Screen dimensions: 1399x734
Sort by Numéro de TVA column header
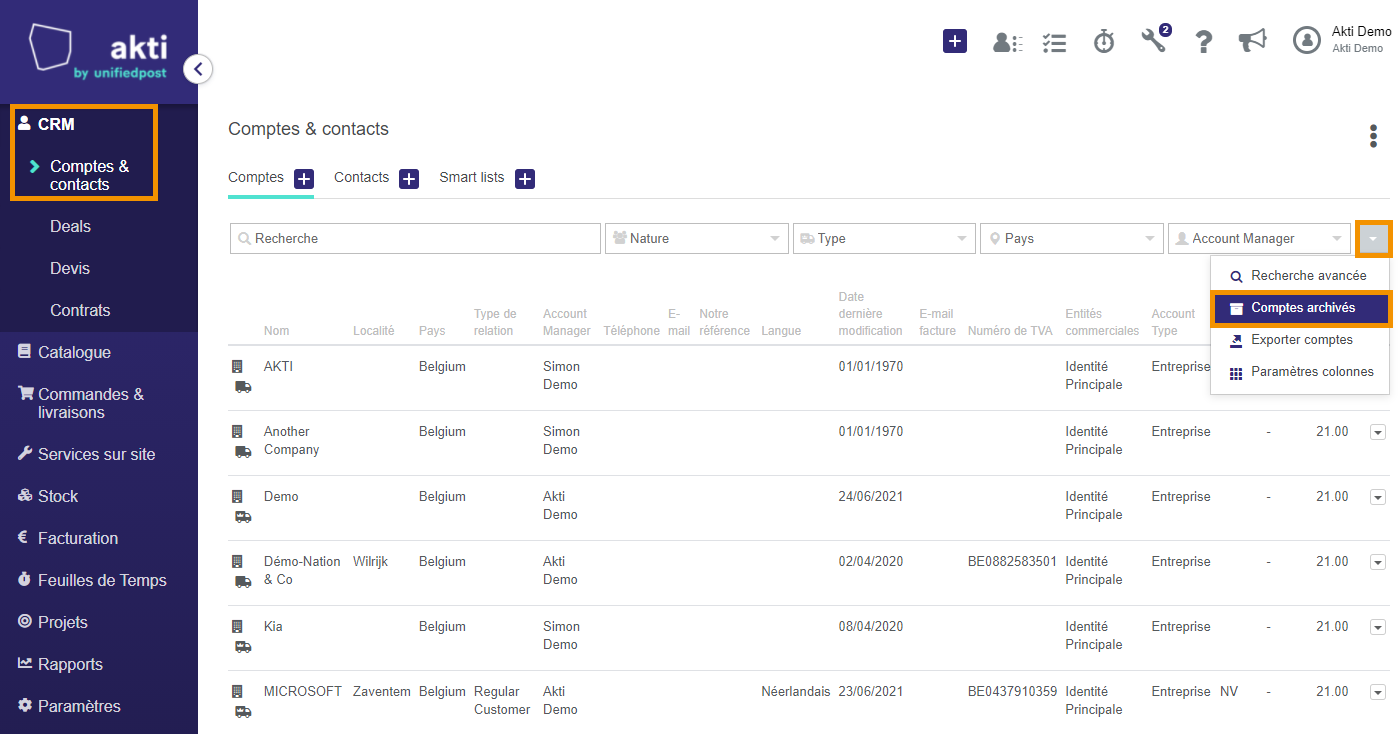click(1010, 331)
